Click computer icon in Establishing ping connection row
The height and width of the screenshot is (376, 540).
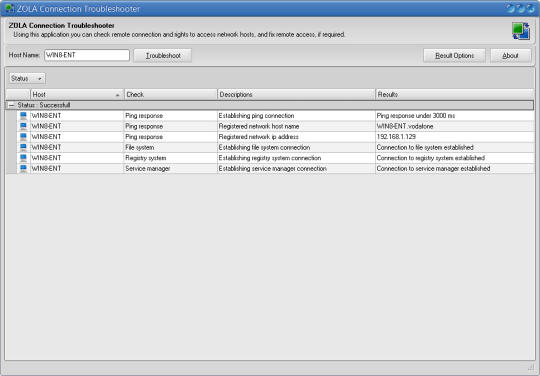pyautogui.click(x=23, y=116)
